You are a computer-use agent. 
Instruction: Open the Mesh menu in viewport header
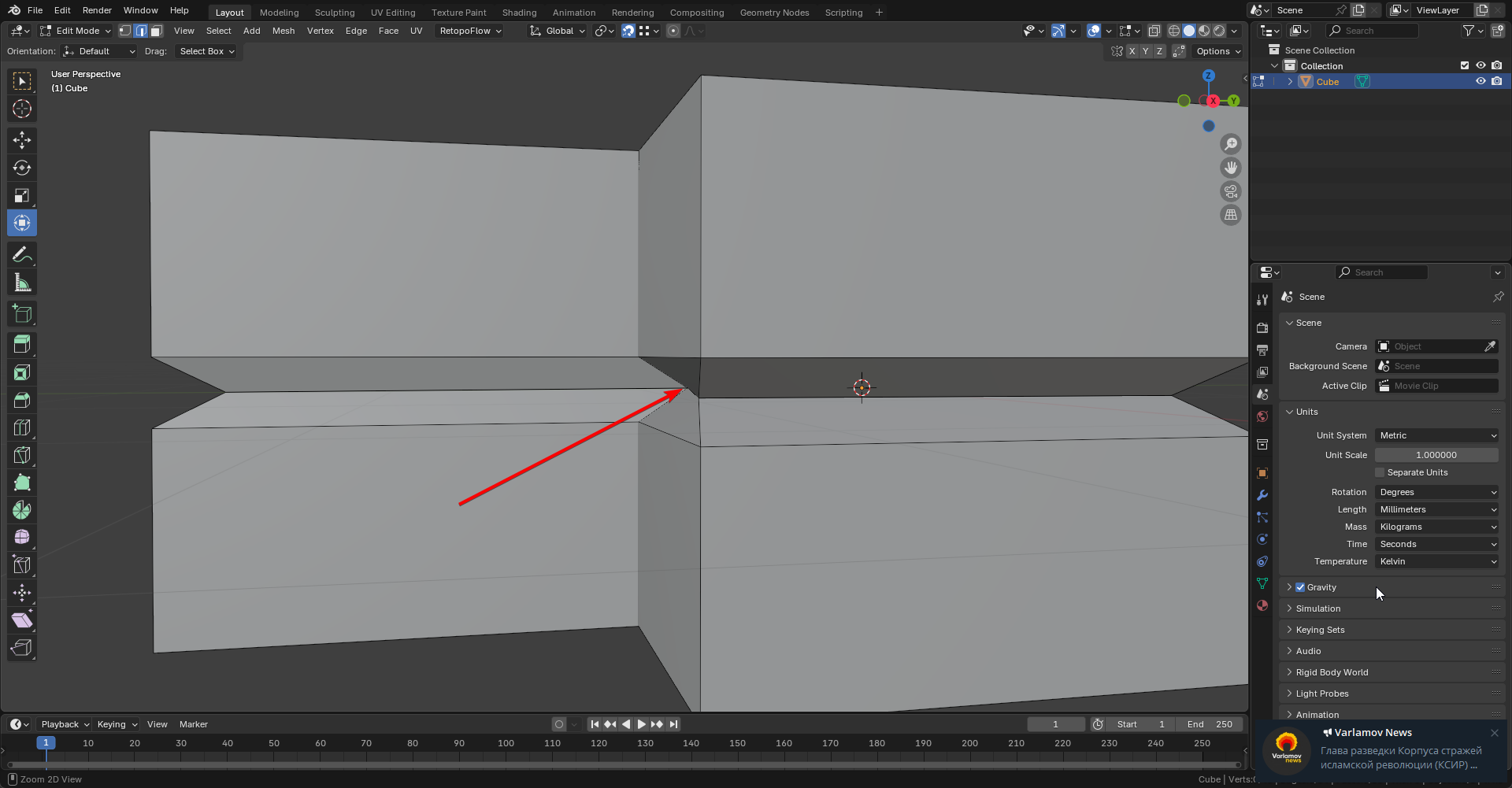click(x=283, y=31)
